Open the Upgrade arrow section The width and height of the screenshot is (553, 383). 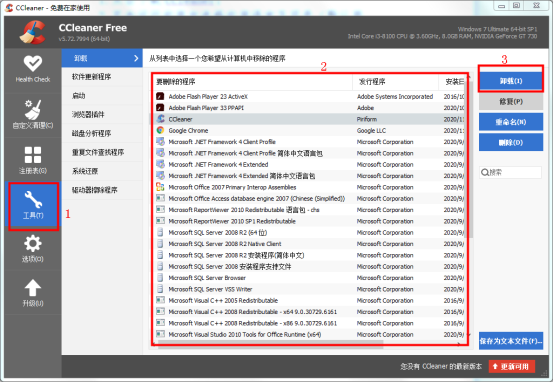(33, 293)
